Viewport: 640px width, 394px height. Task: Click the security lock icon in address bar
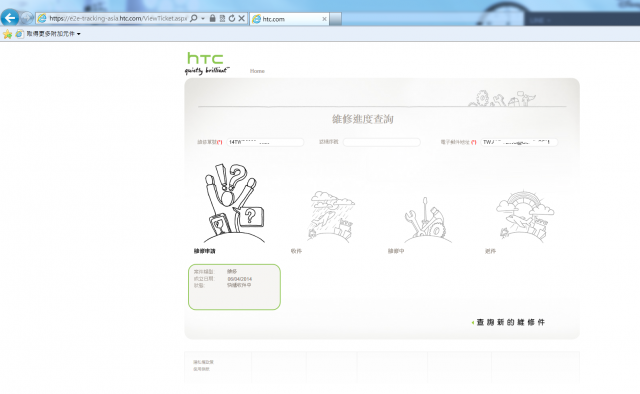tap(213, 18)
